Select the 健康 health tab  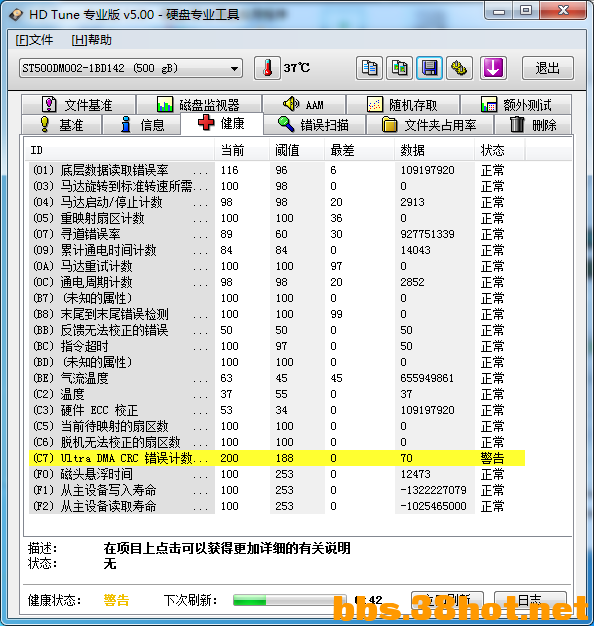coord(222,123)
